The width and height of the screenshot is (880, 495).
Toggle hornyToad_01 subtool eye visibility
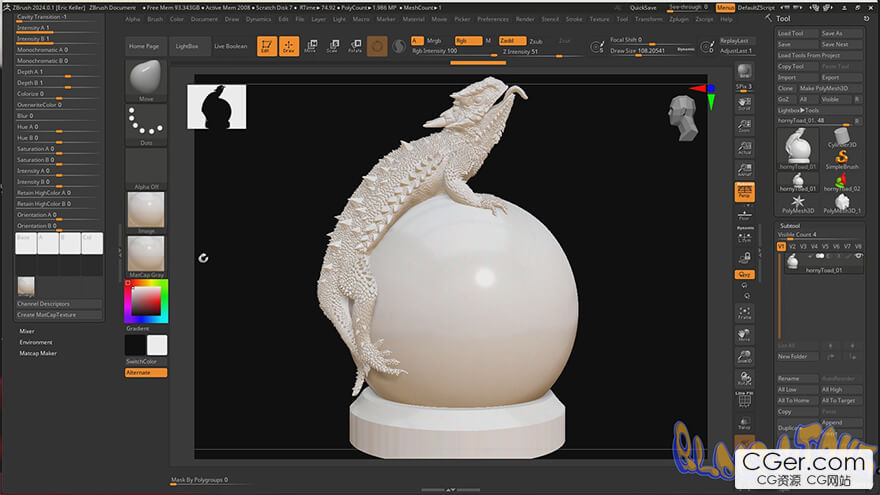point(858,256)
